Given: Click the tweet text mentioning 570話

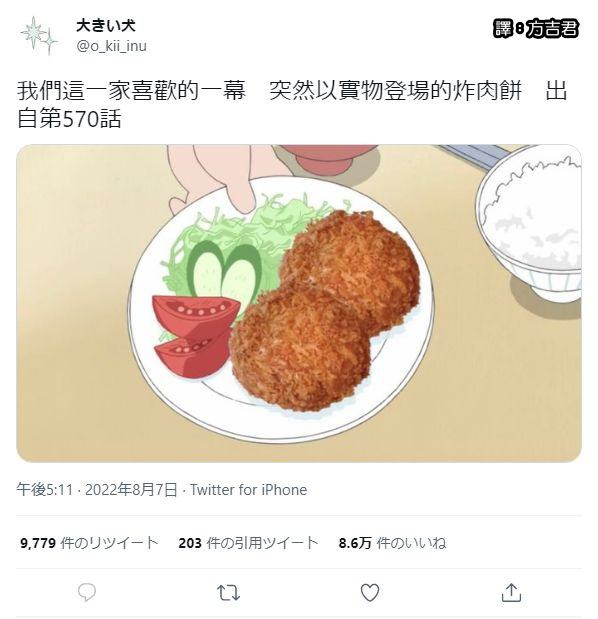Looking at the screenshot, I should [292, 104].
